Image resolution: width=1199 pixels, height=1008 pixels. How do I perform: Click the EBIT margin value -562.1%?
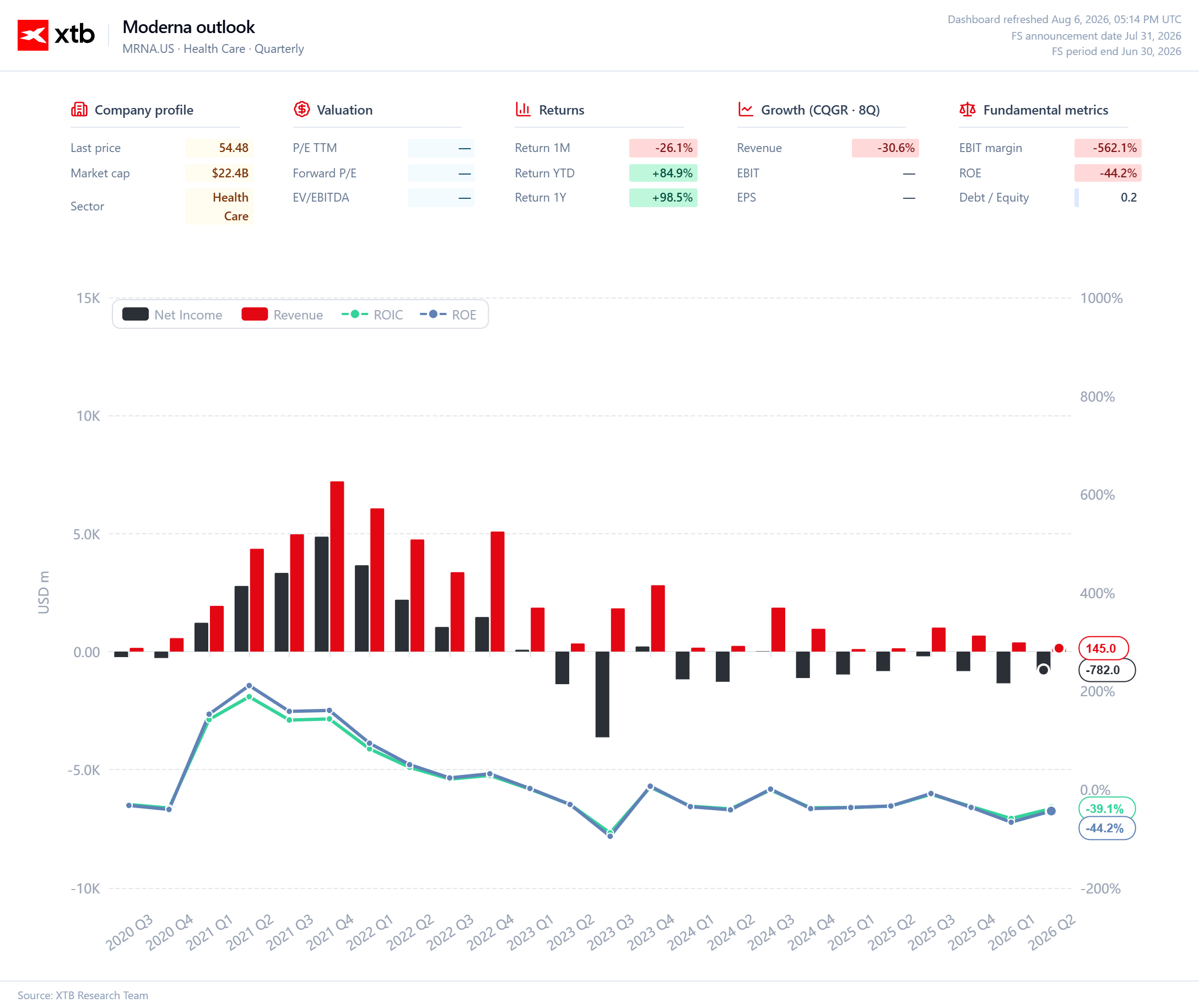[1108, 148]
